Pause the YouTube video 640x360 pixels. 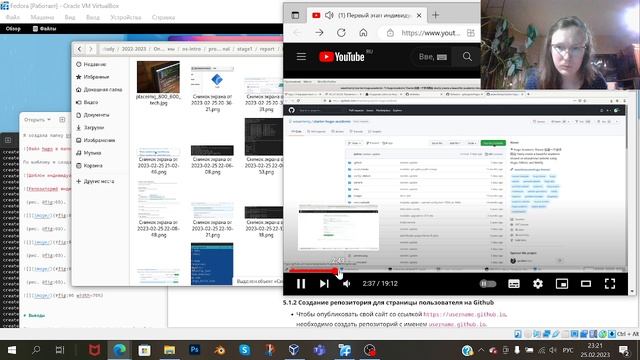point(301,284)
